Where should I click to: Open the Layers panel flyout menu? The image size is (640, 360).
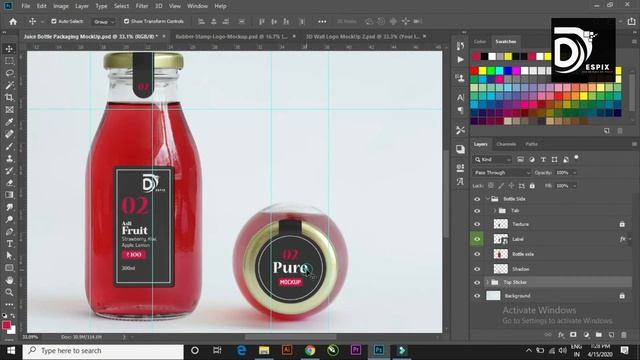click(x=634, y=144)
